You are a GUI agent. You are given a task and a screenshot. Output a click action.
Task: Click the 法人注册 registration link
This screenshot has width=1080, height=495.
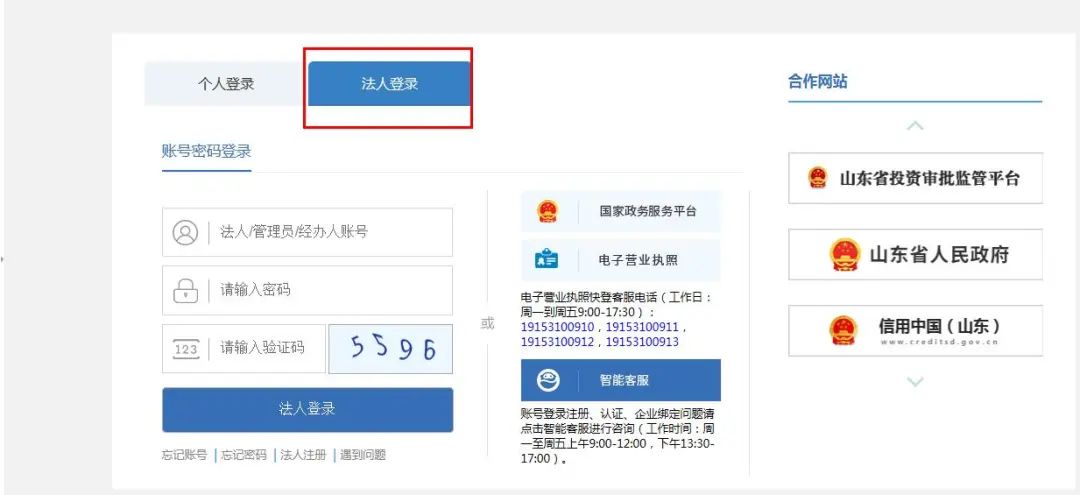coord(303,455)
